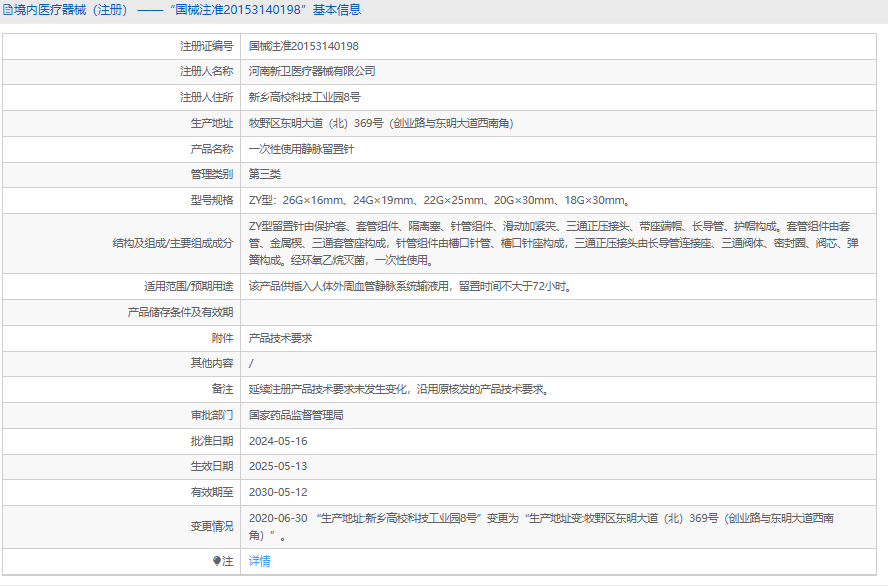Open the 详情 link in the 注 row
The width and height of the screenshot is (888, 586).
pyautogui.click(x=259, y=561)
